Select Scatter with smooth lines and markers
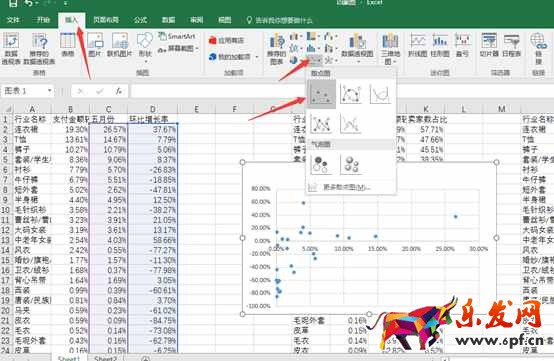The image size is (554, 361). click(x=350, y=94)
